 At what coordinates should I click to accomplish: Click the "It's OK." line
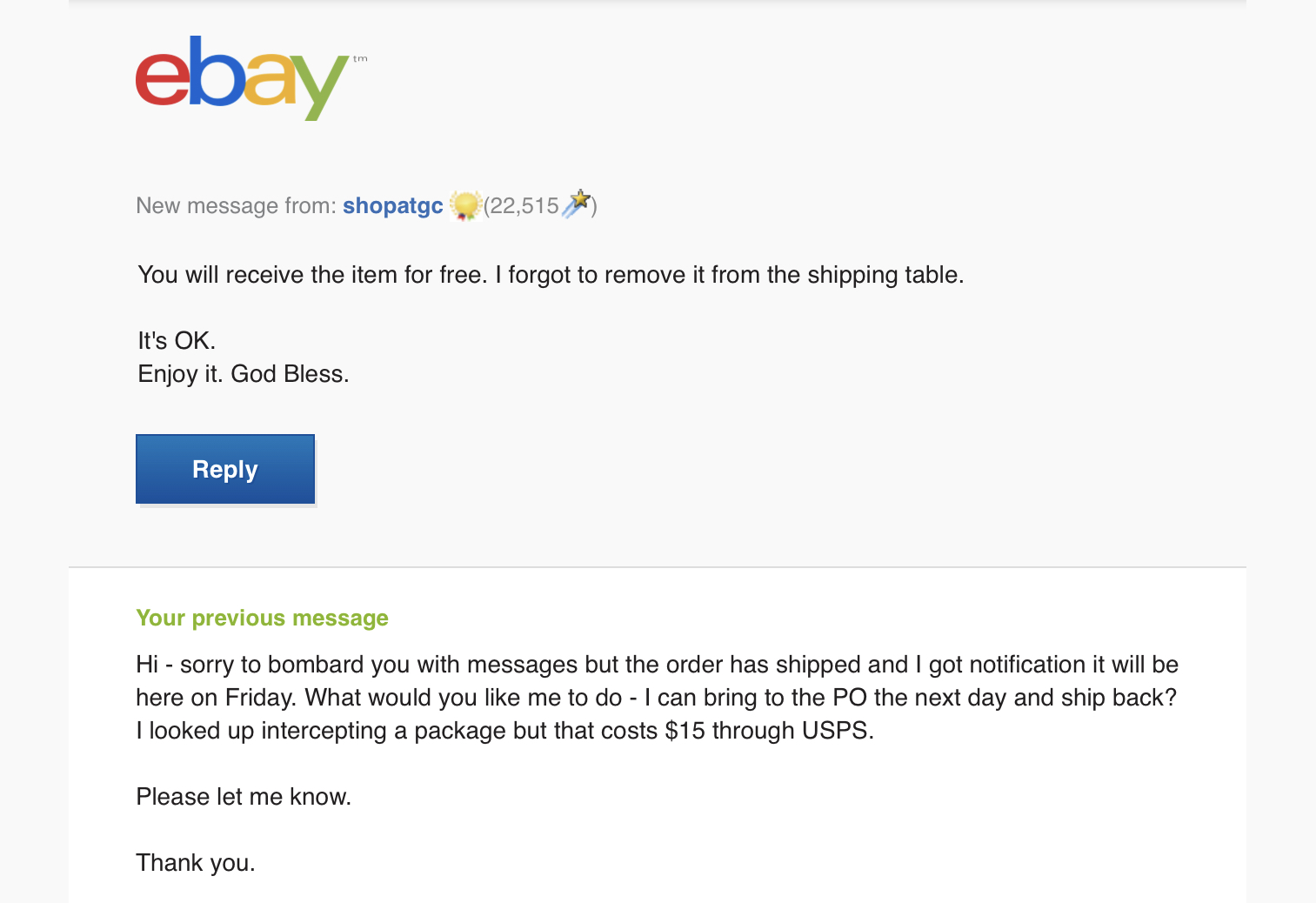click(x=177, y=340)
